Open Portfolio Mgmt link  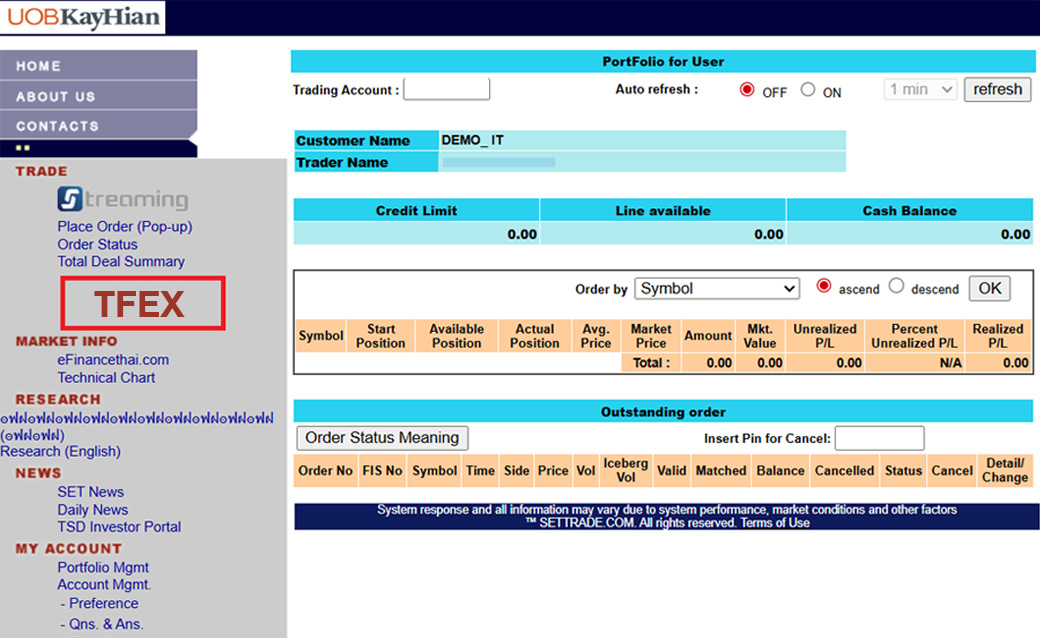tap(103, 568)
